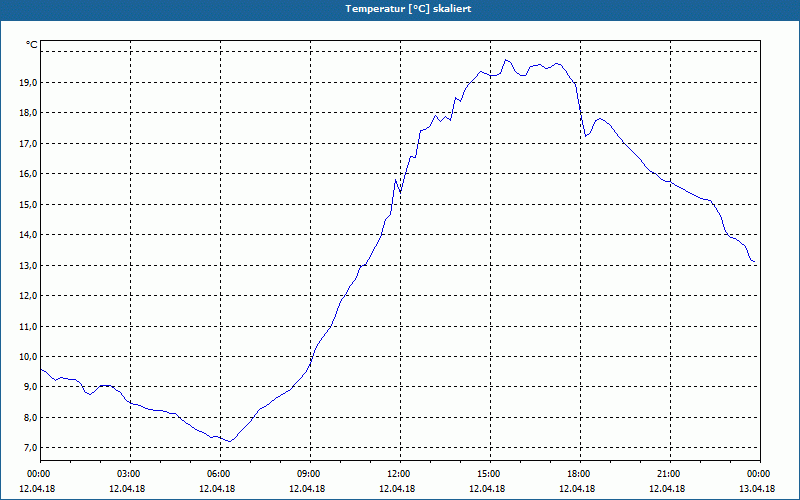Click the 21:00 time axis label
Viewport: 800px width, 500px height.
pos(670,474)
